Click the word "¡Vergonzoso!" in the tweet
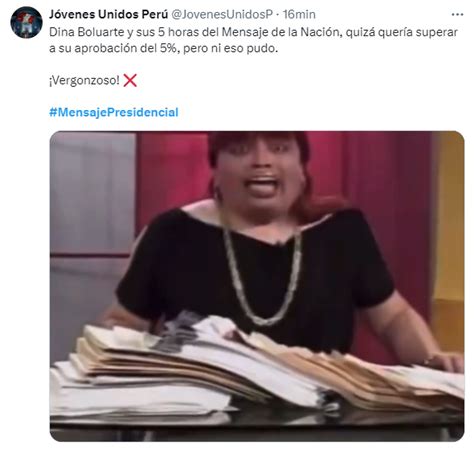Screen dimensions: 474x453 [x=84, y=80]
